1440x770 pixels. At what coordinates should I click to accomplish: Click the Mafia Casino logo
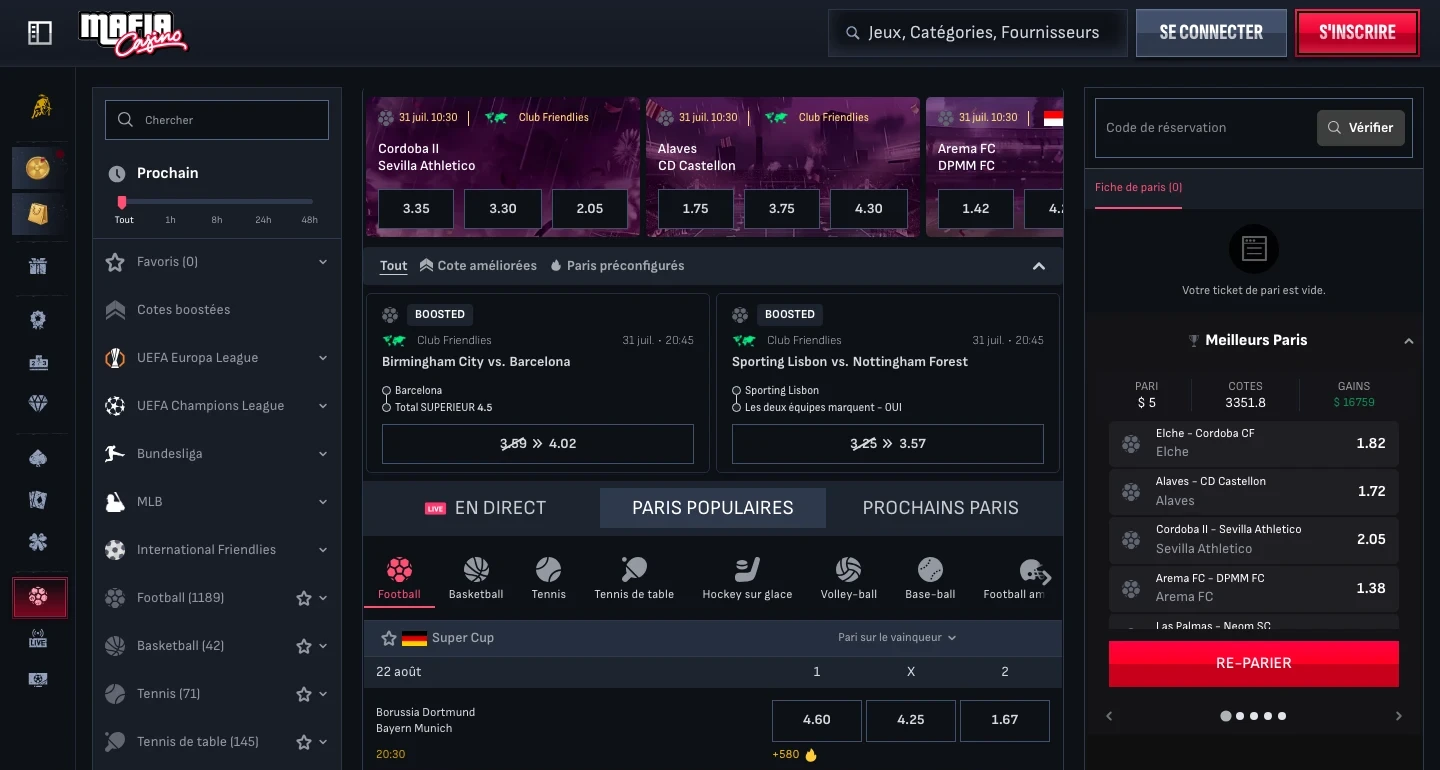[133, 34]
